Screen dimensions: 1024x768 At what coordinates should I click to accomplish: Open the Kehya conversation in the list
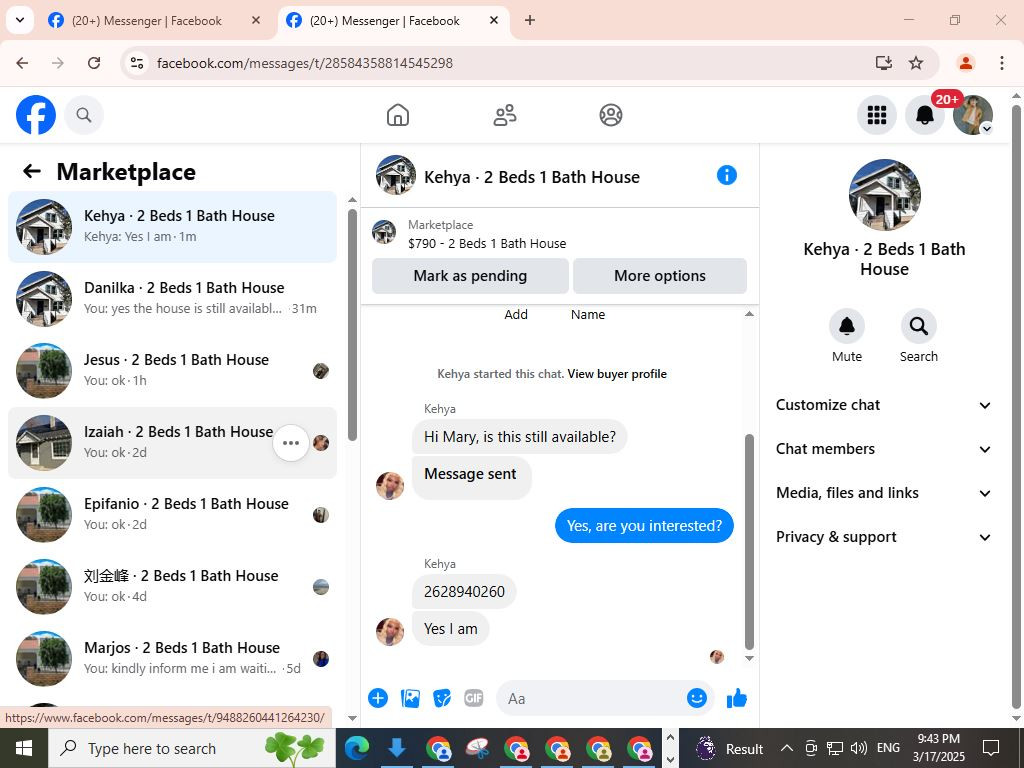[172, 227]
